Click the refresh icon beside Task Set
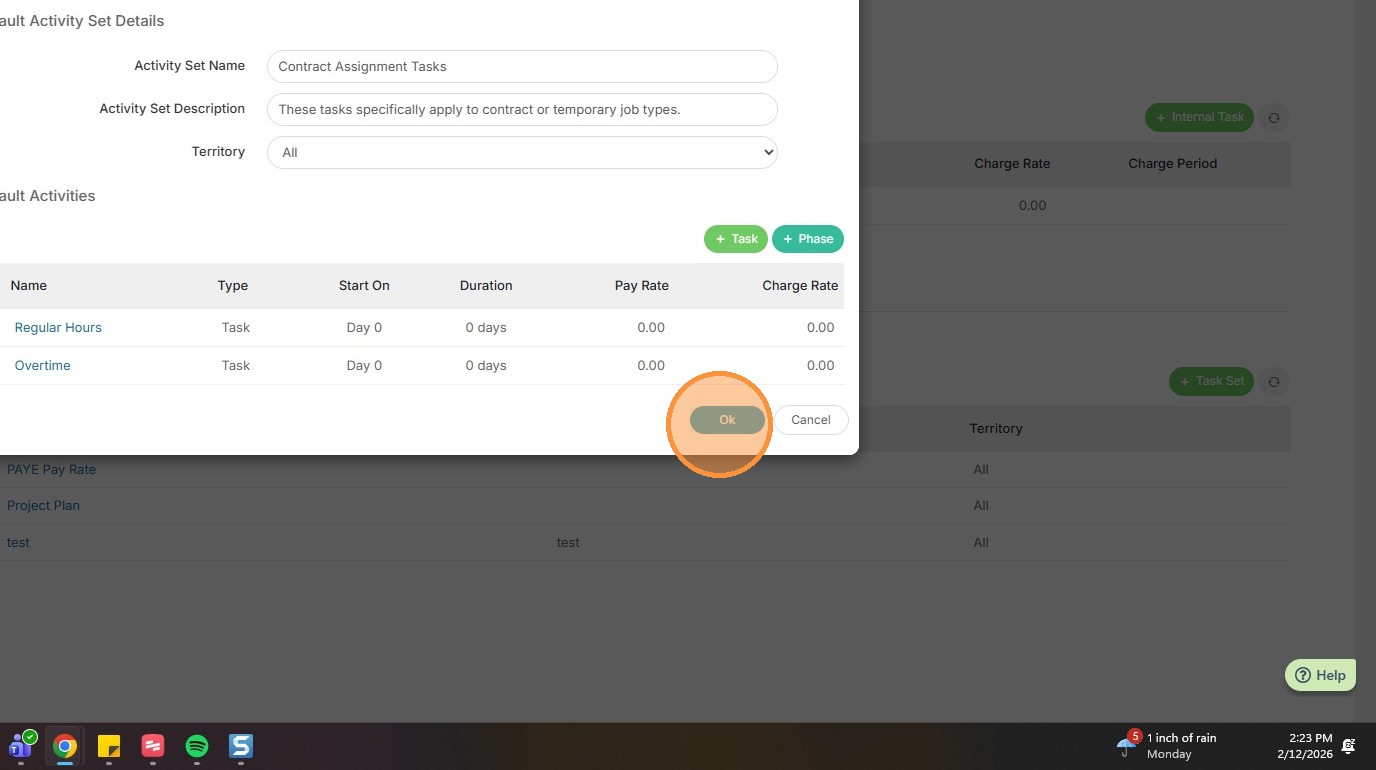This screenshot has width=1376, height=770. click(x=1273, y=382)
